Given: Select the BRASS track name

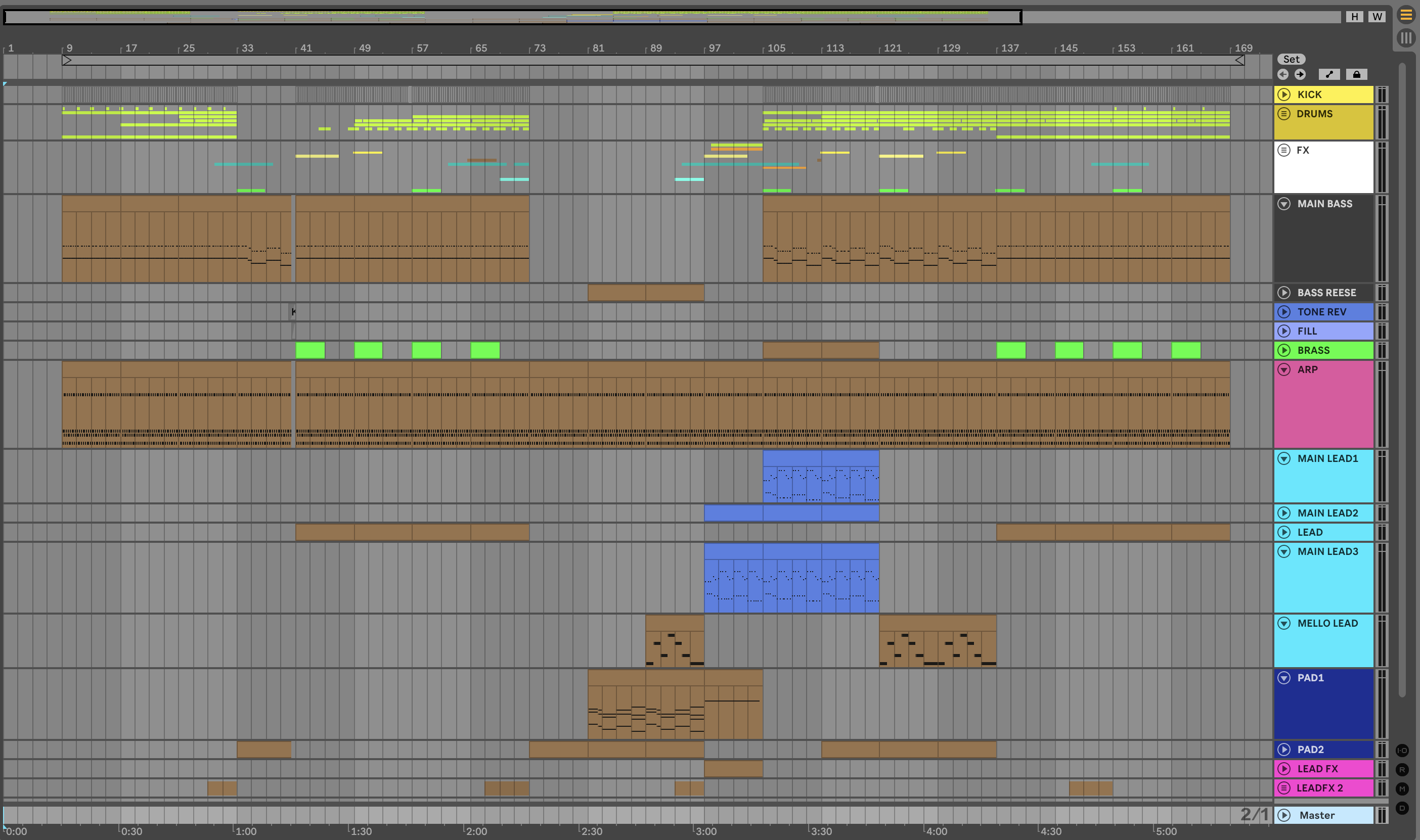Looking at the screenshot, I should tap(1313, 350).
